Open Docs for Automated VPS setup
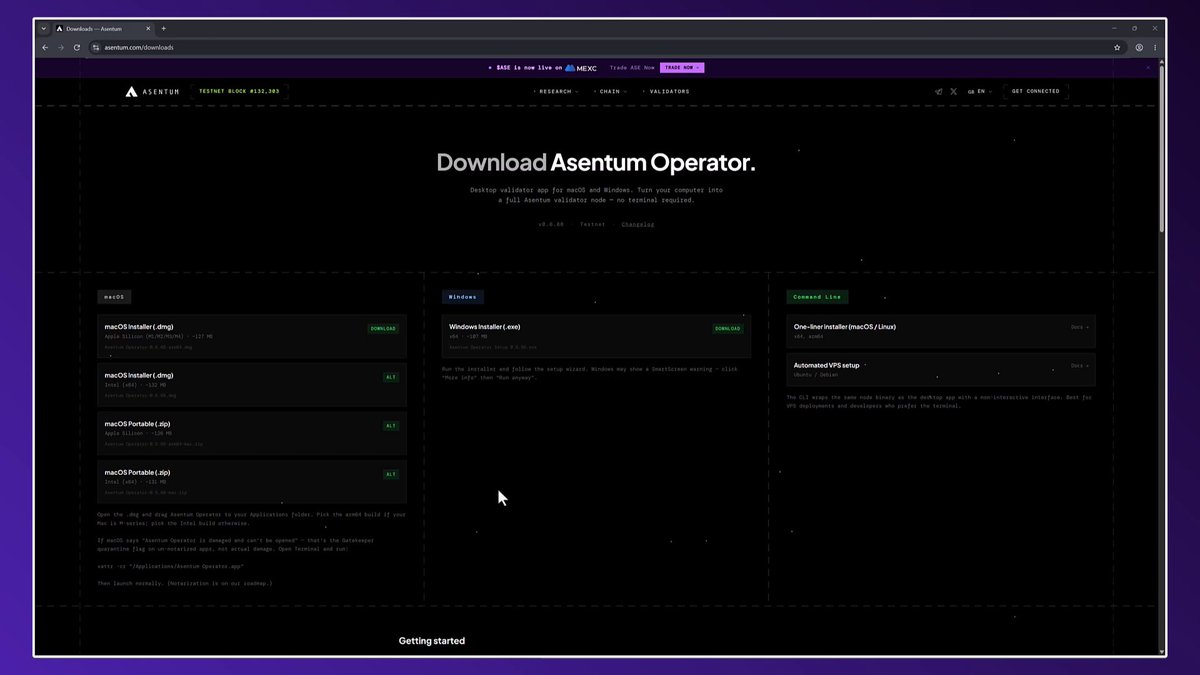The height and width of the screenshot is (675, 1200). tap(1079, 365)
